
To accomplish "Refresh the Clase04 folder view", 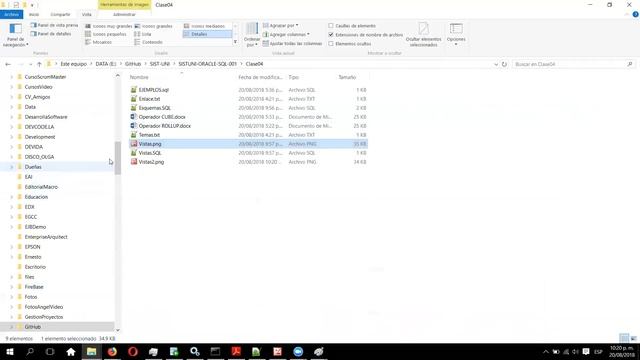I will point(504,64).
